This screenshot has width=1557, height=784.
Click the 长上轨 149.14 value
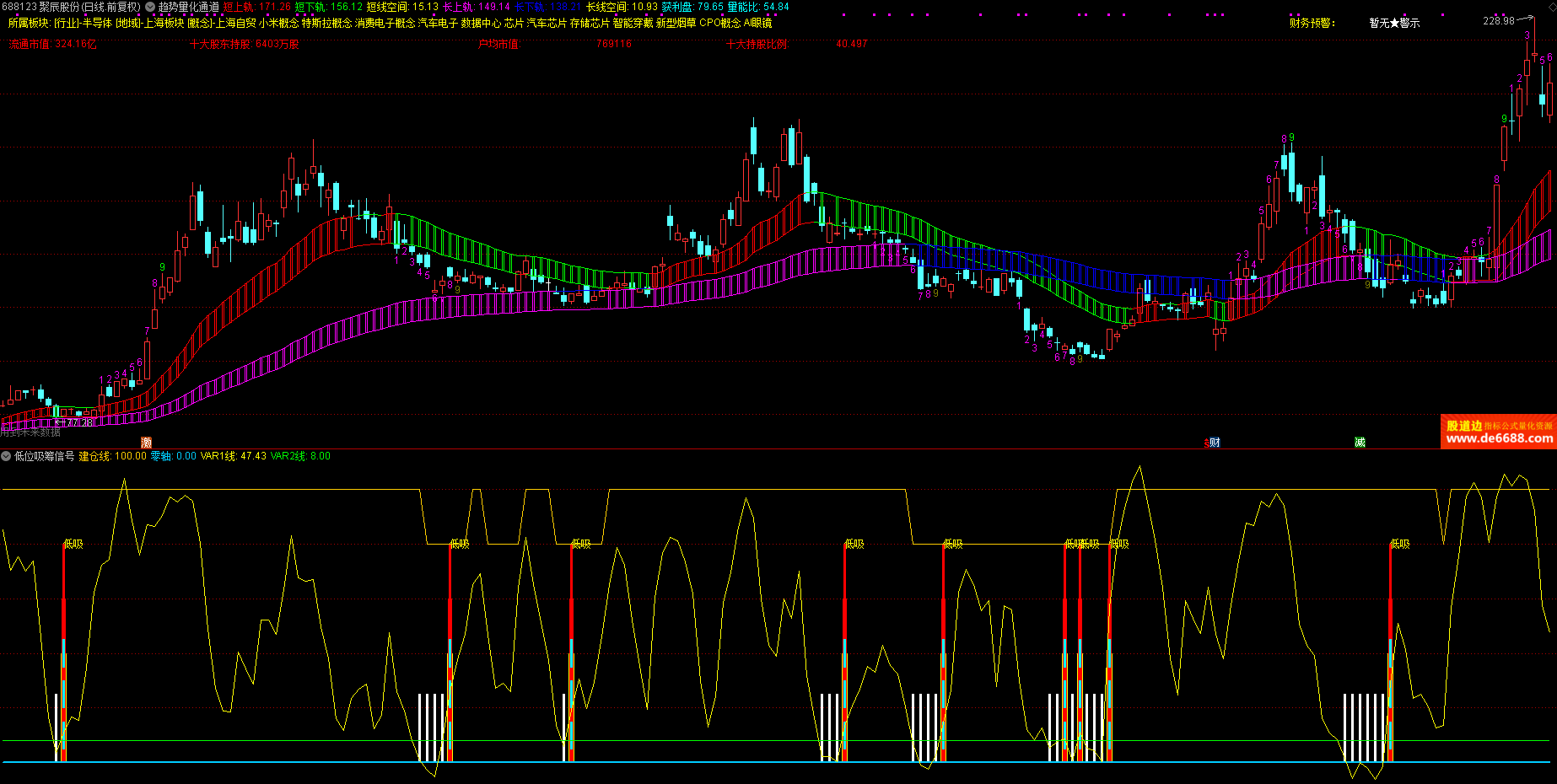pos(477,7)
